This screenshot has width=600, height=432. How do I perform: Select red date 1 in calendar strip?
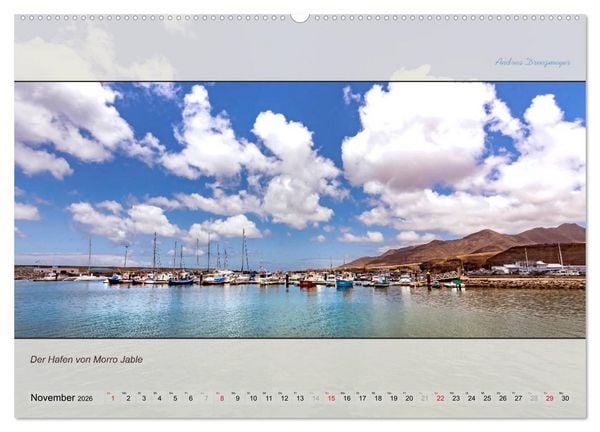pyautogui.click(x=112, y=398)
